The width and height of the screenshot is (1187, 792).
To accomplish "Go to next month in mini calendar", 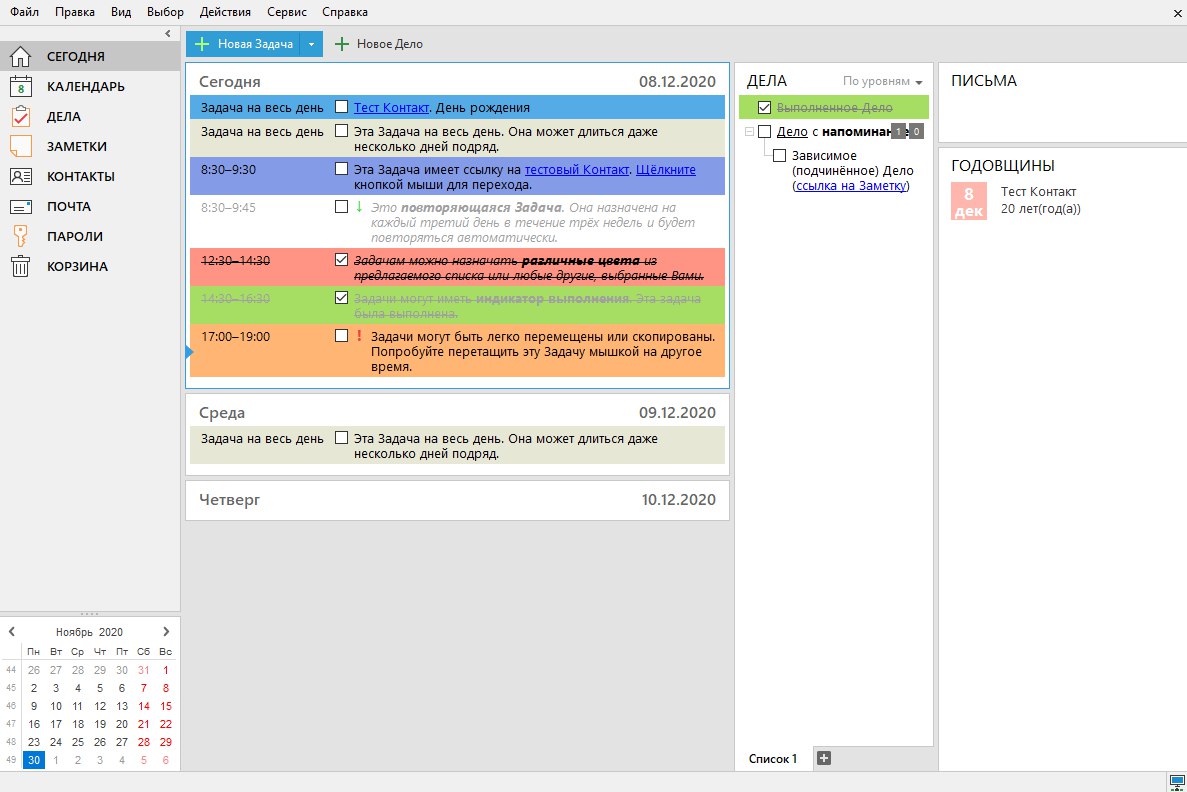I will (x=166, y=631).
